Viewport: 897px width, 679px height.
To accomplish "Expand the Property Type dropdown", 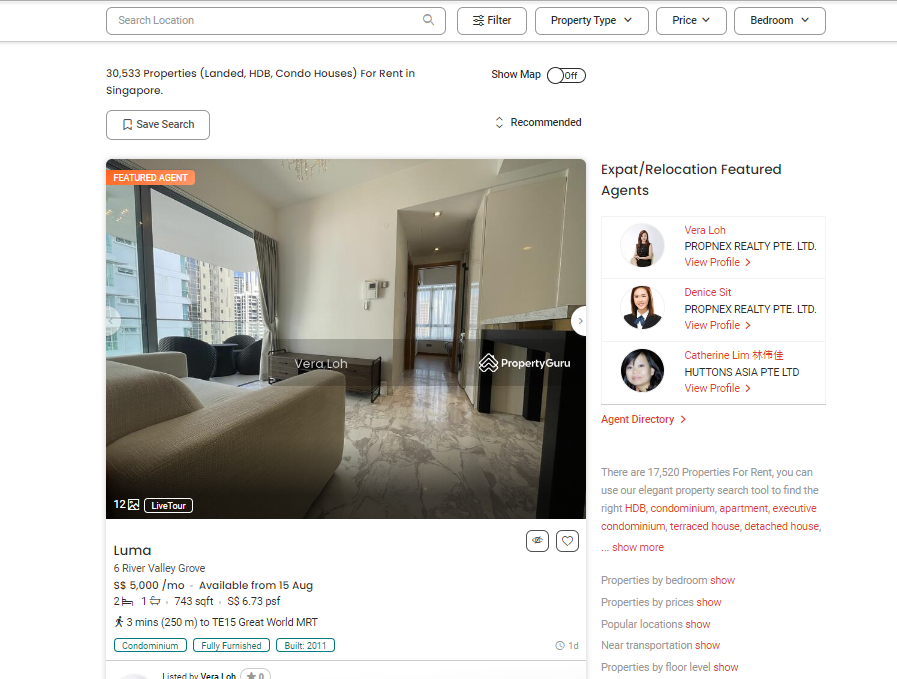I will (592, 21).
